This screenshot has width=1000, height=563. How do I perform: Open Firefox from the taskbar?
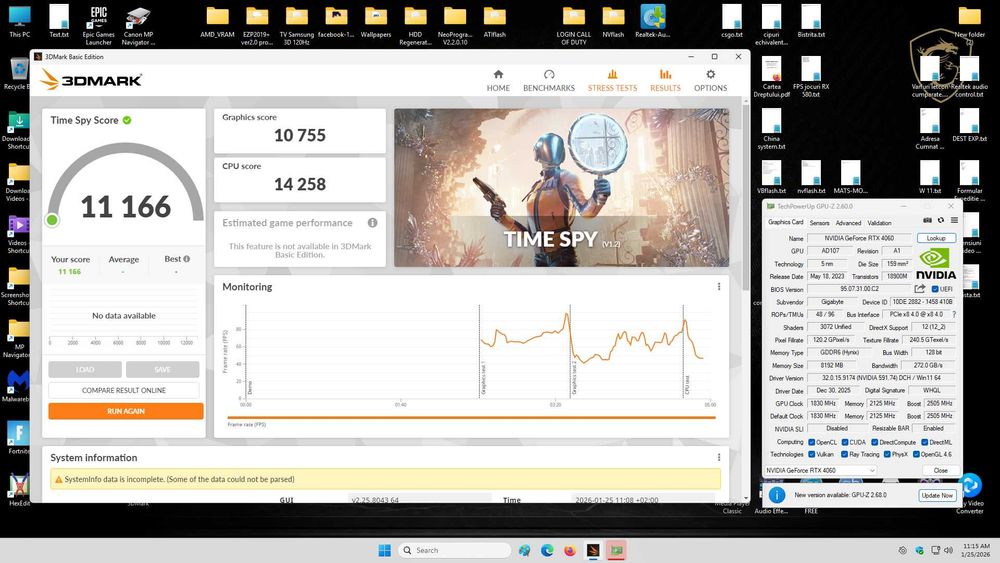pyautogui.click(x=570, y=550)
